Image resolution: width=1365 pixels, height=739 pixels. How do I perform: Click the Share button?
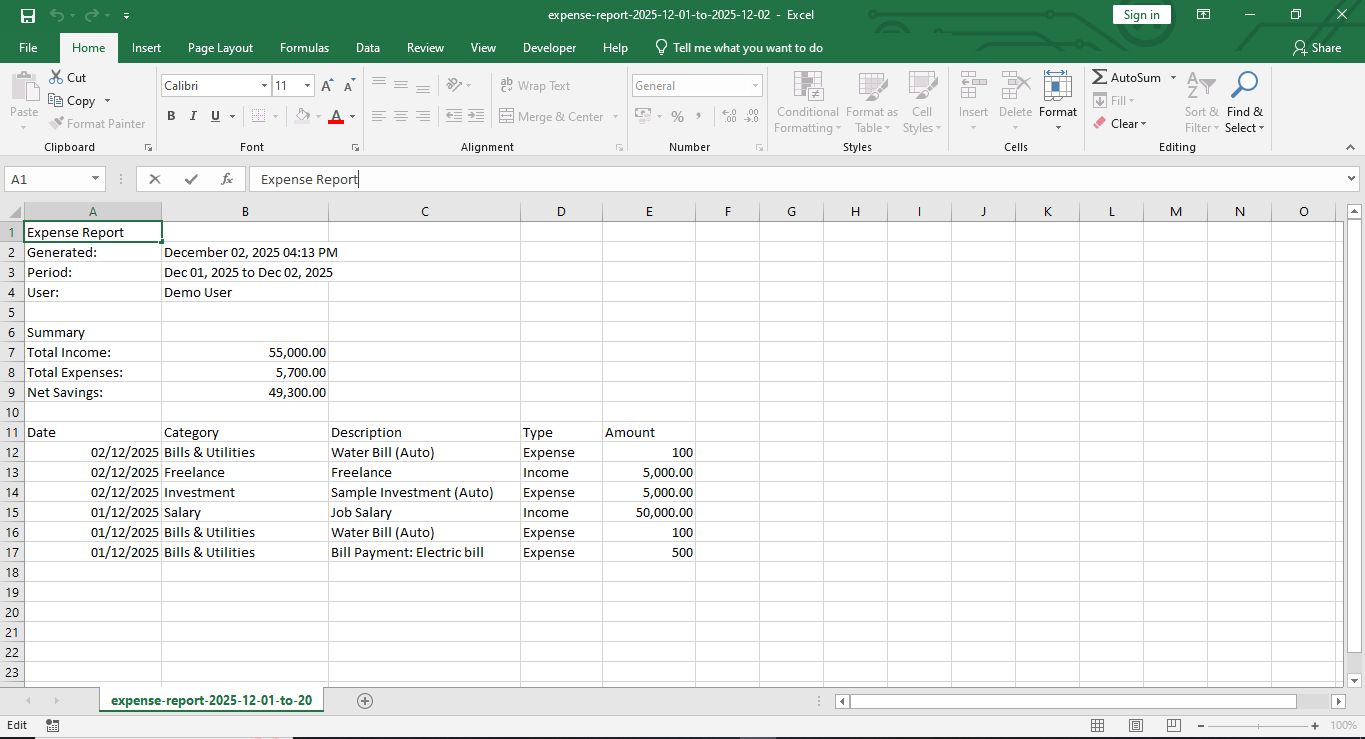[1316, 48]
